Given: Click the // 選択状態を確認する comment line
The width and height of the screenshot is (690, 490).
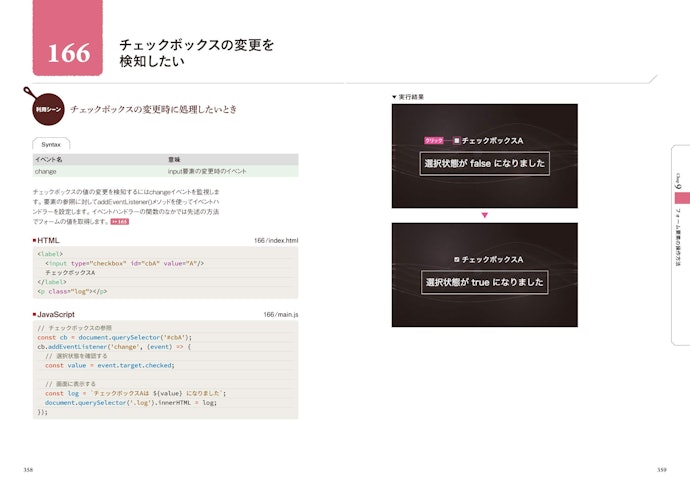Looking at the screenshot, I should click(76, 356).
